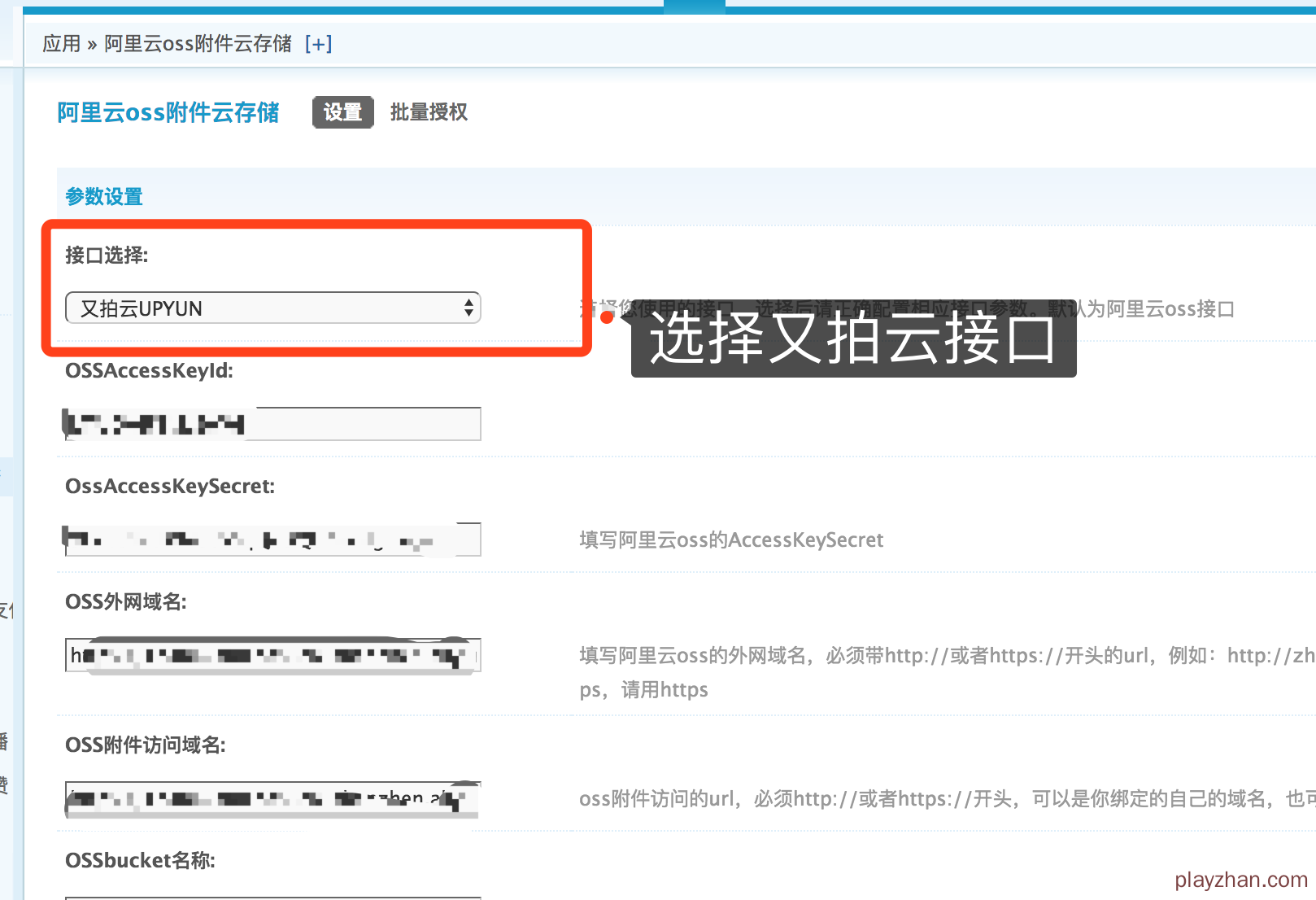Click the 阿里云oss附件云存储 breadcrumb item
This screenshot has width=1316, height=900.
(x=198, y=44)
